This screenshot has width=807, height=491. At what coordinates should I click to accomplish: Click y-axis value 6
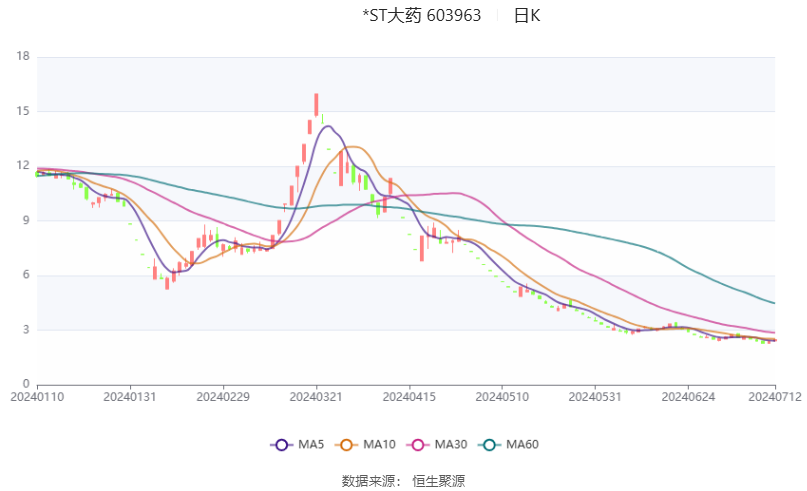(x=26, y=274)
